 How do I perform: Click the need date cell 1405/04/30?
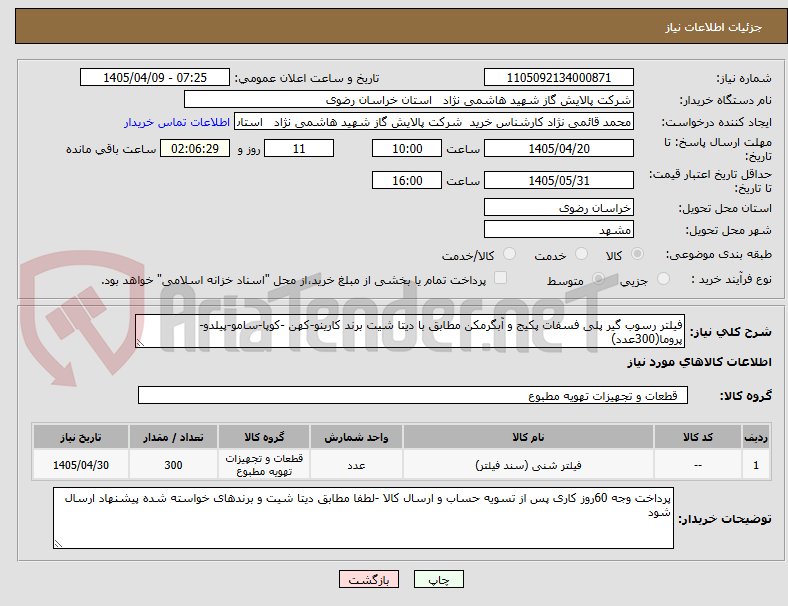pyautogui.click(x=81, y=465)
